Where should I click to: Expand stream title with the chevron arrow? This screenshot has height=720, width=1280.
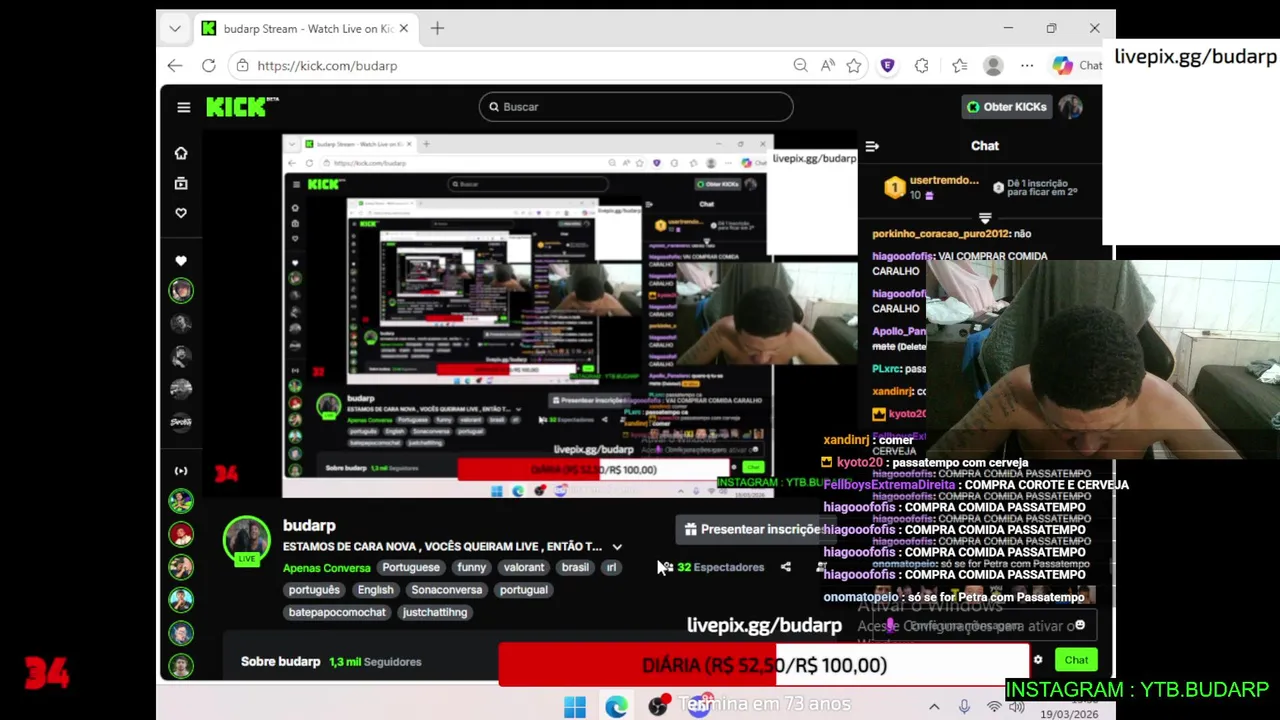pyautogui.click(x=617, y=547)
